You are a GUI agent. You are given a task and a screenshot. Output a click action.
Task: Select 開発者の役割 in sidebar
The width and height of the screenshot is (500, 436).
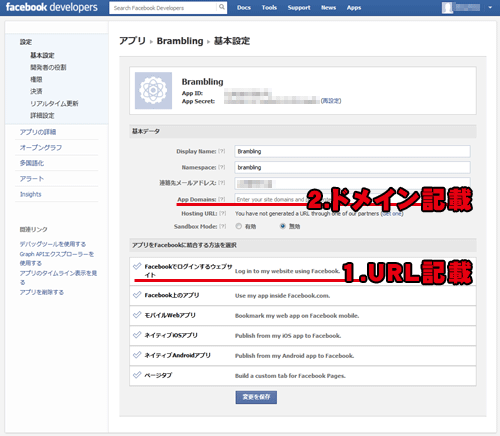tap(48, 67)
